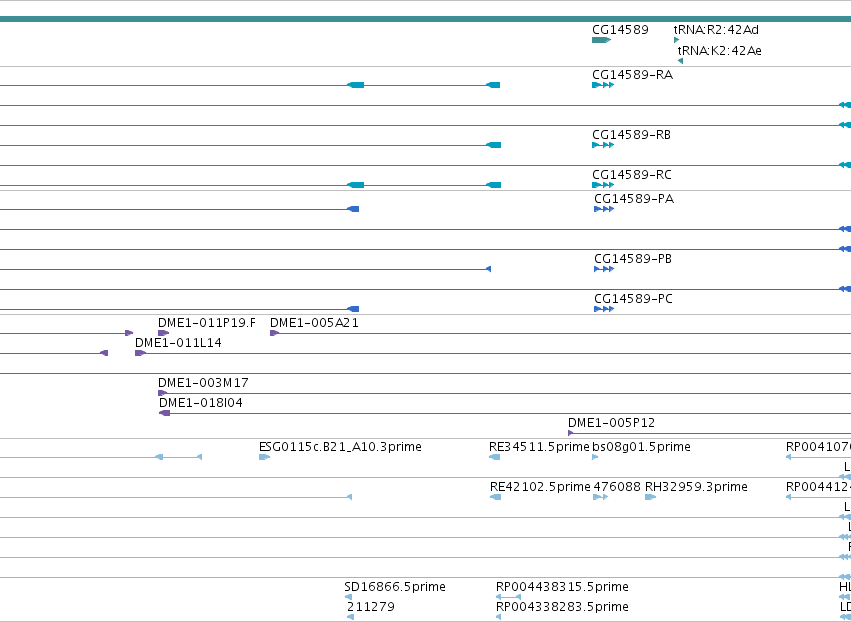Click the CG14589-RC transcript arrows glyph
The image size is (851, 622).
(603, 185)
